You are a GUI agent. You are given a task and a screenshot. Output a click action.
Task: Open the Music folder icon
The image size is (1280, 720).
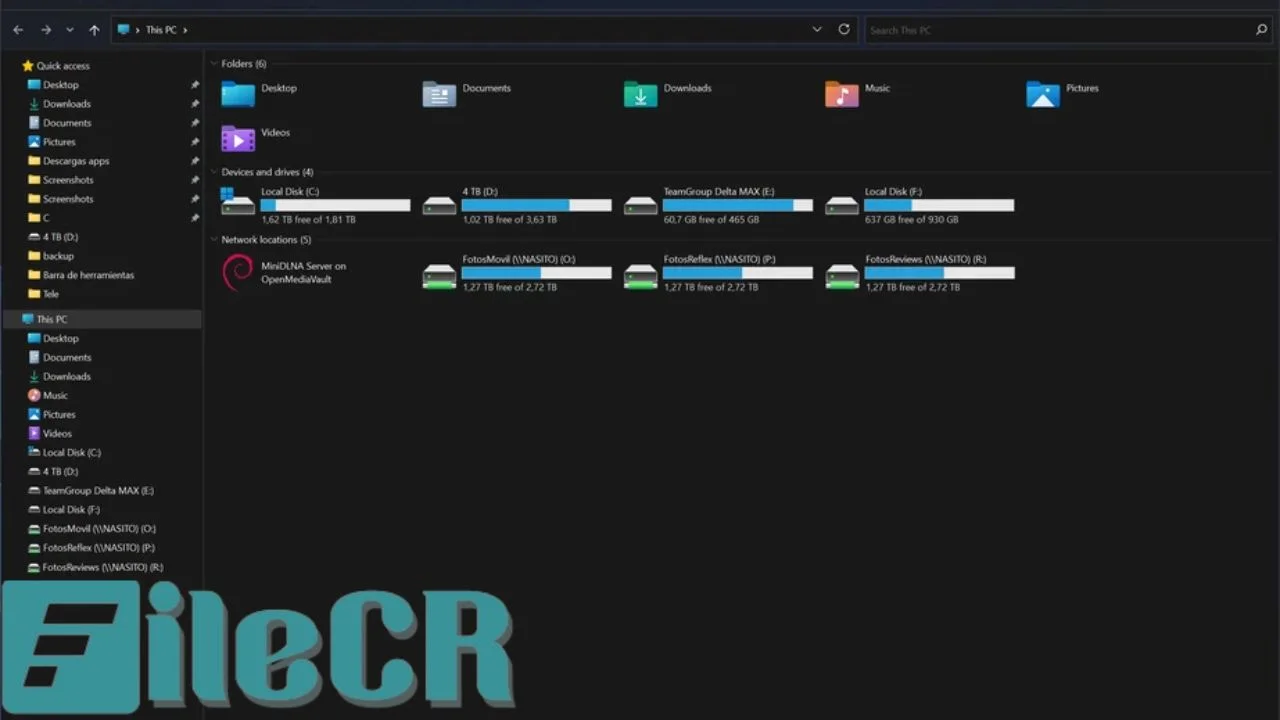[x=842, y=94]
